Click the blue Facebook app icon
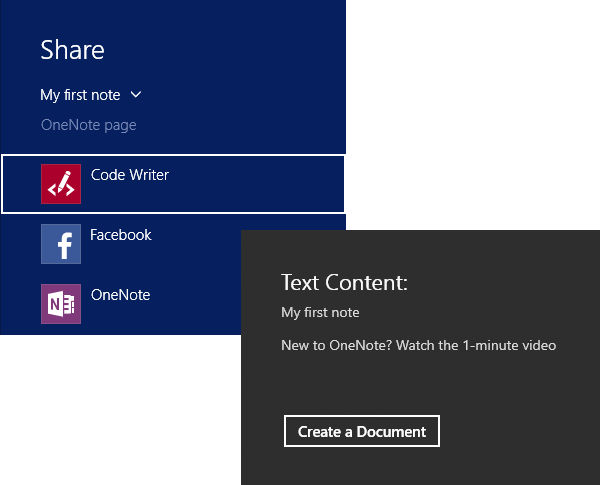600x485 pixels. tap(61, 244)
